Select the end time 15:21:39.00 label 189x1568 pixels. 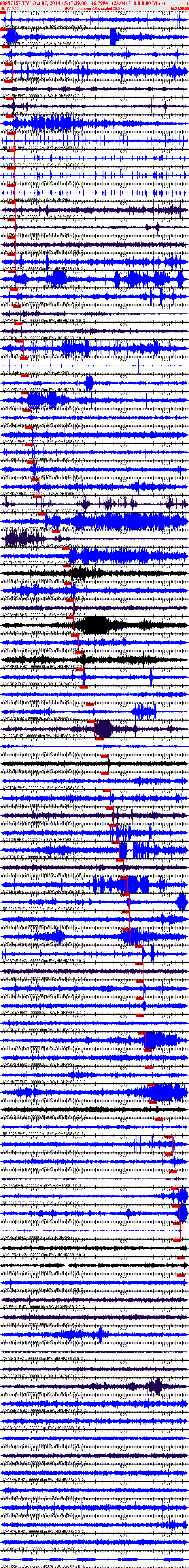(179, 9)
